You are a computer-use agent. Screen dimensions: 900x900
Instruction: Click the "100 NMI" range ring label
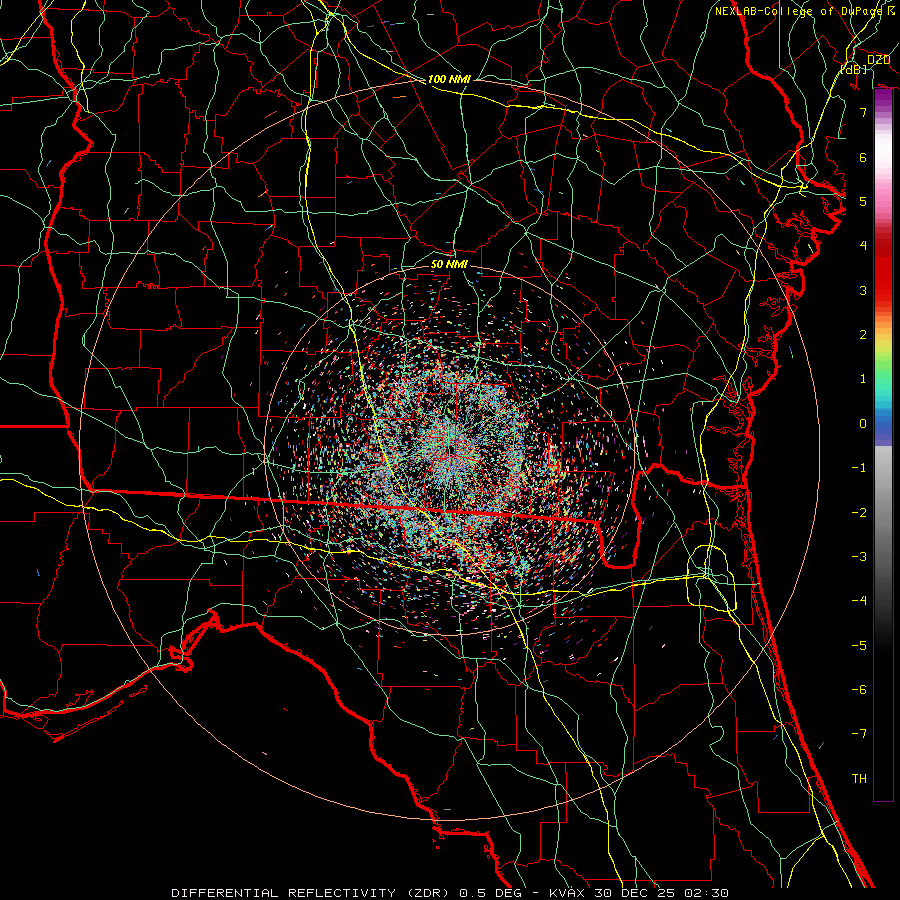click(449, 79)
